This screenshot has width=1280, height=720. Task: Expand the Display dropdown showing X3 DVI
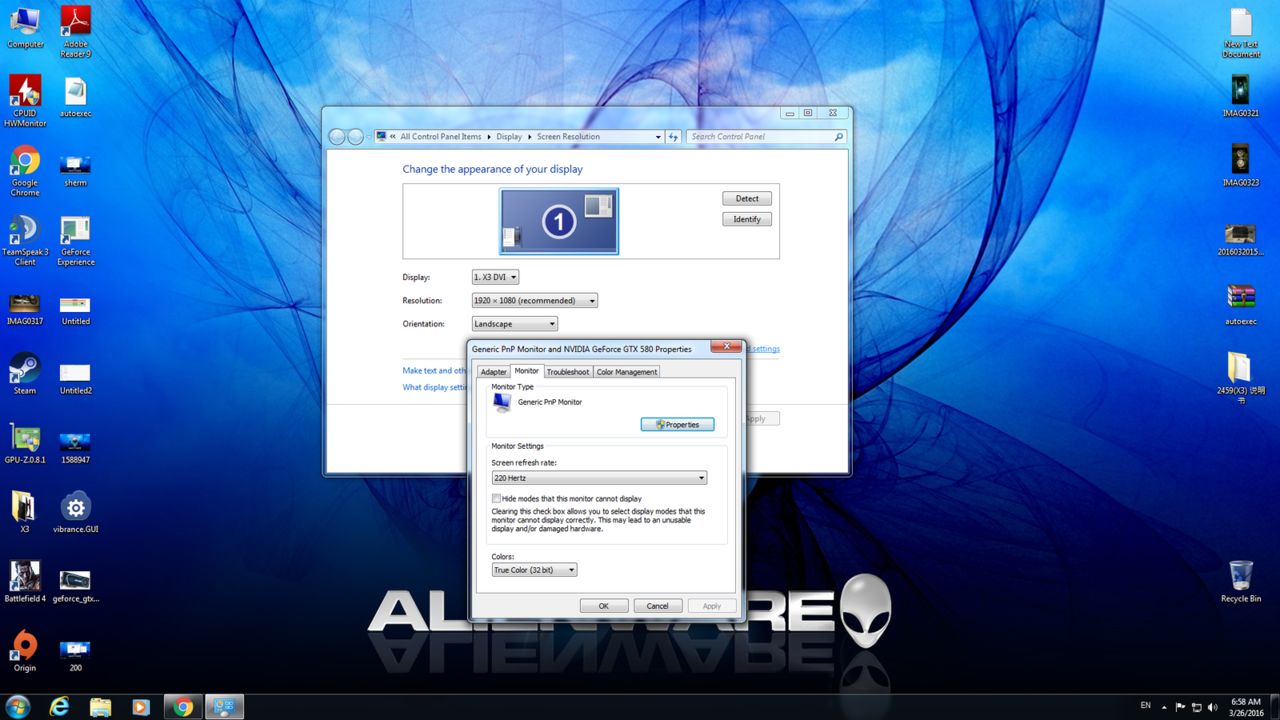495,277
